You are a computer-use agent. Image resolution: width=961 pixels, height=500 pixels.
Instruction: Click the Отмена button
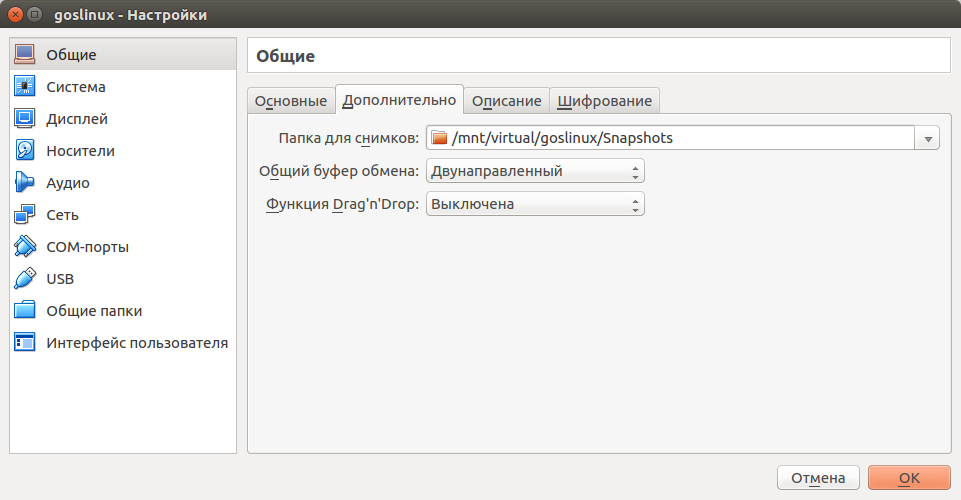818,478
